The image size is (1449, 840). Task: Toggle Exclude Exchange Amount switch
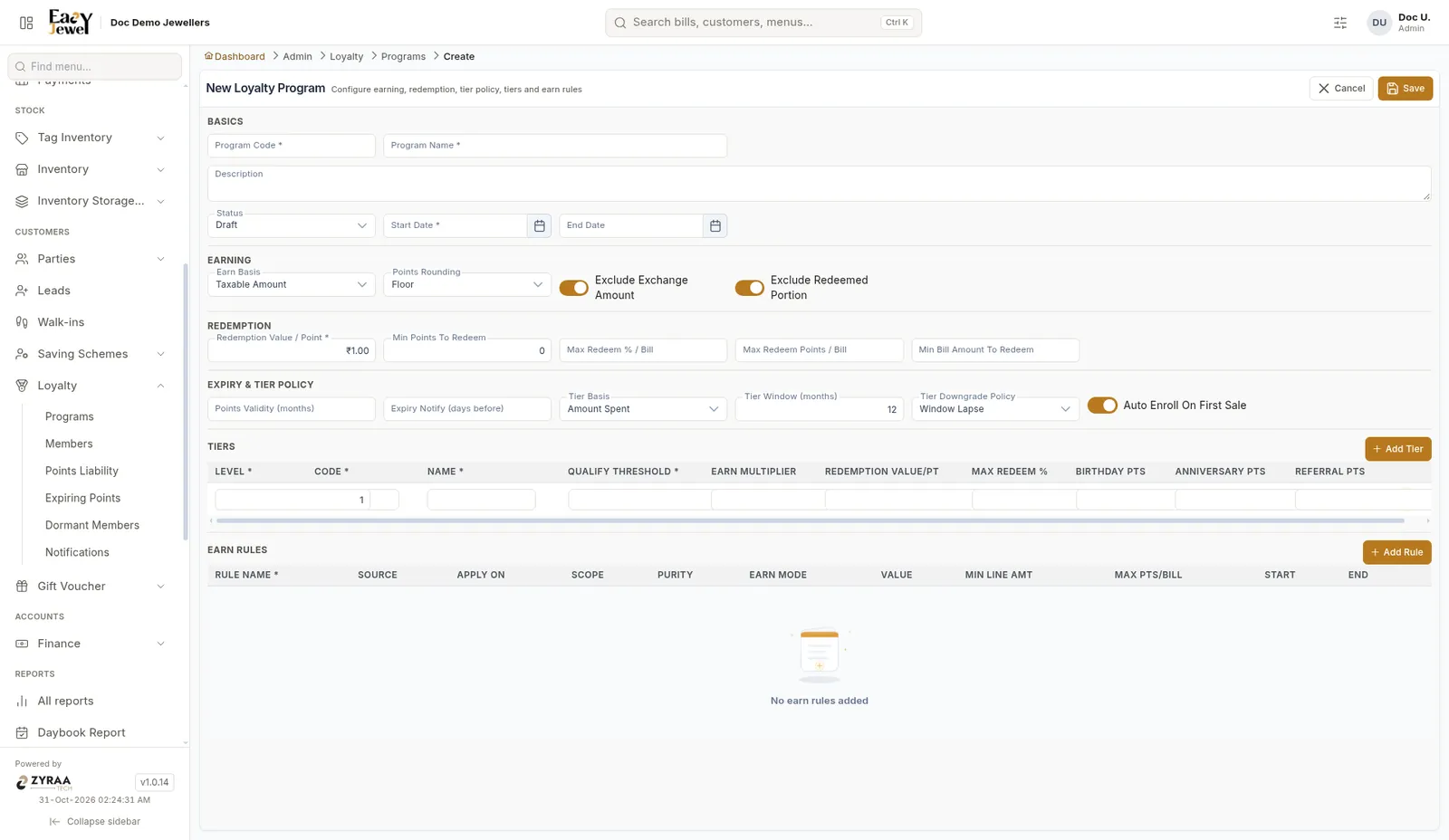click(573, 288)
